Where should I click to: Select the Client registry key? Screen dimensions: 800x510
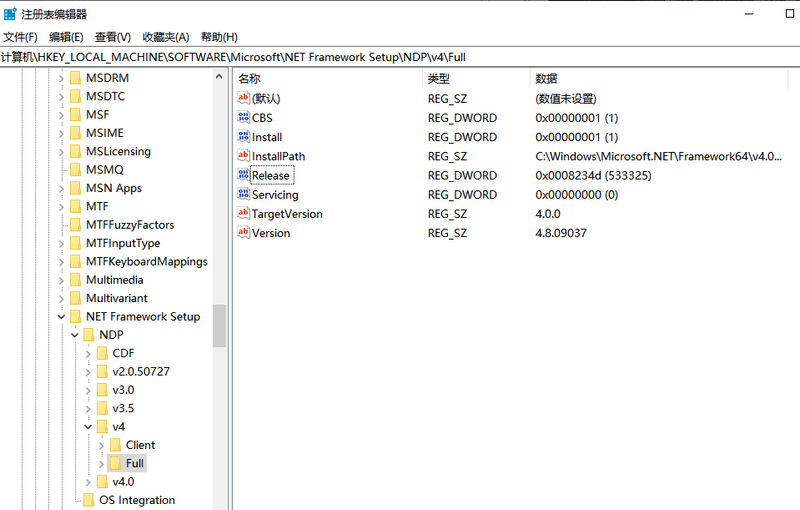140,445
